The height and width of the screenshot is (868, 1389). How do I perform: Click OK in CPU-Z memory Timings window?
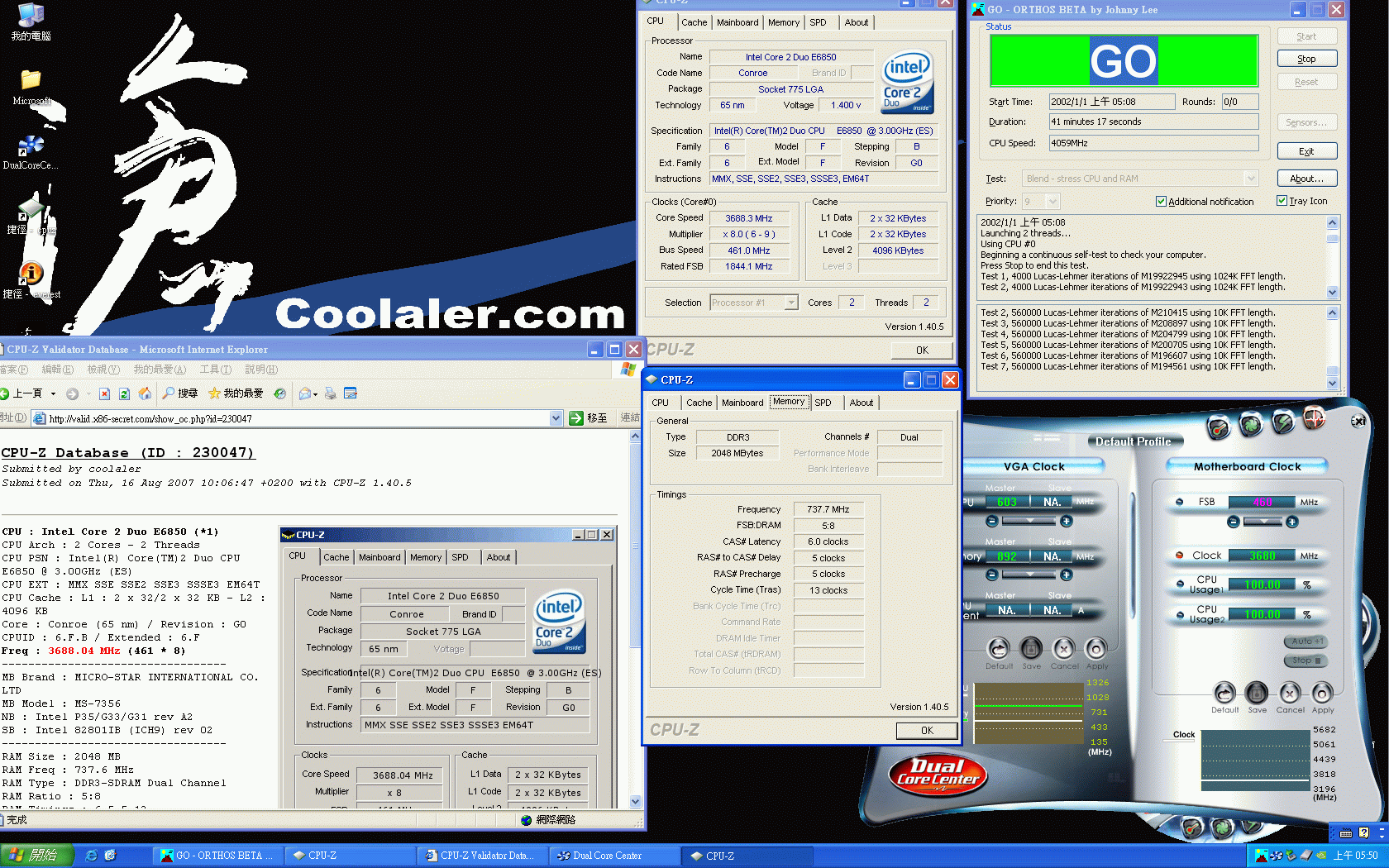[927, 731]
